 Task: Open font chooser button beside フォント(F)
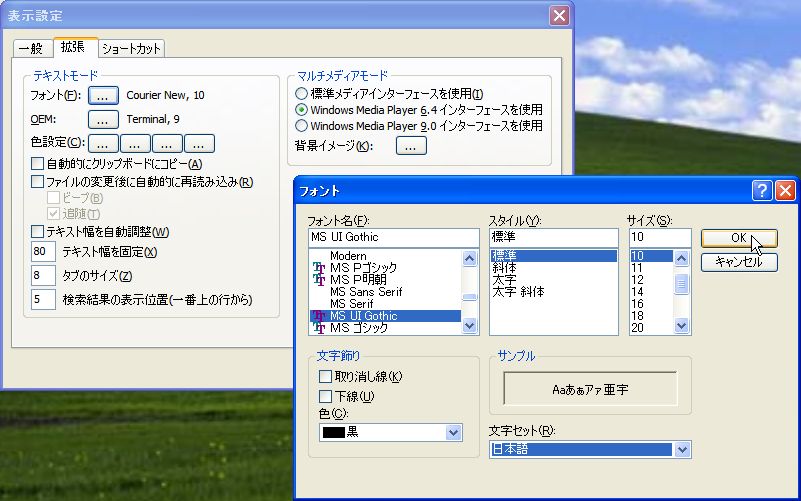(103, 96)
